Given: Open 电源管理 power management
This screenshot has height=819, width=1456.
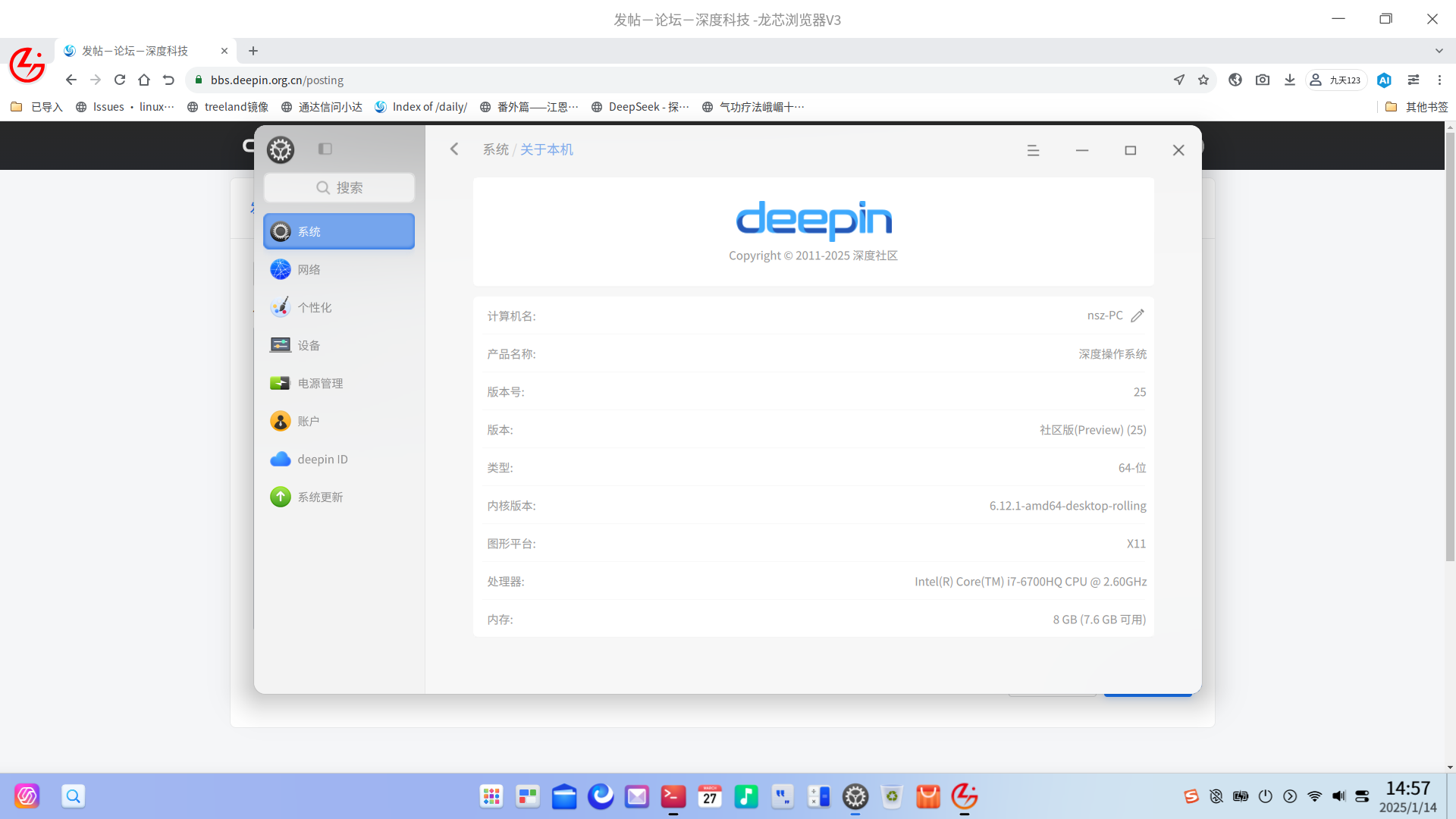Looking at the screenshot, I should (x=339, y=383).
